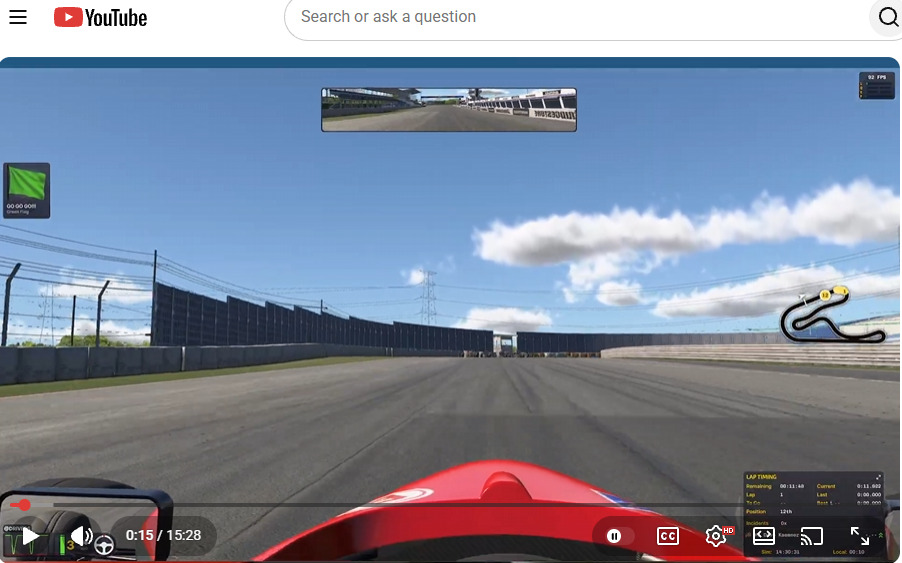Click the rear-view mirror overlay in the video
902x563 pixels.
tap(449, 110)
